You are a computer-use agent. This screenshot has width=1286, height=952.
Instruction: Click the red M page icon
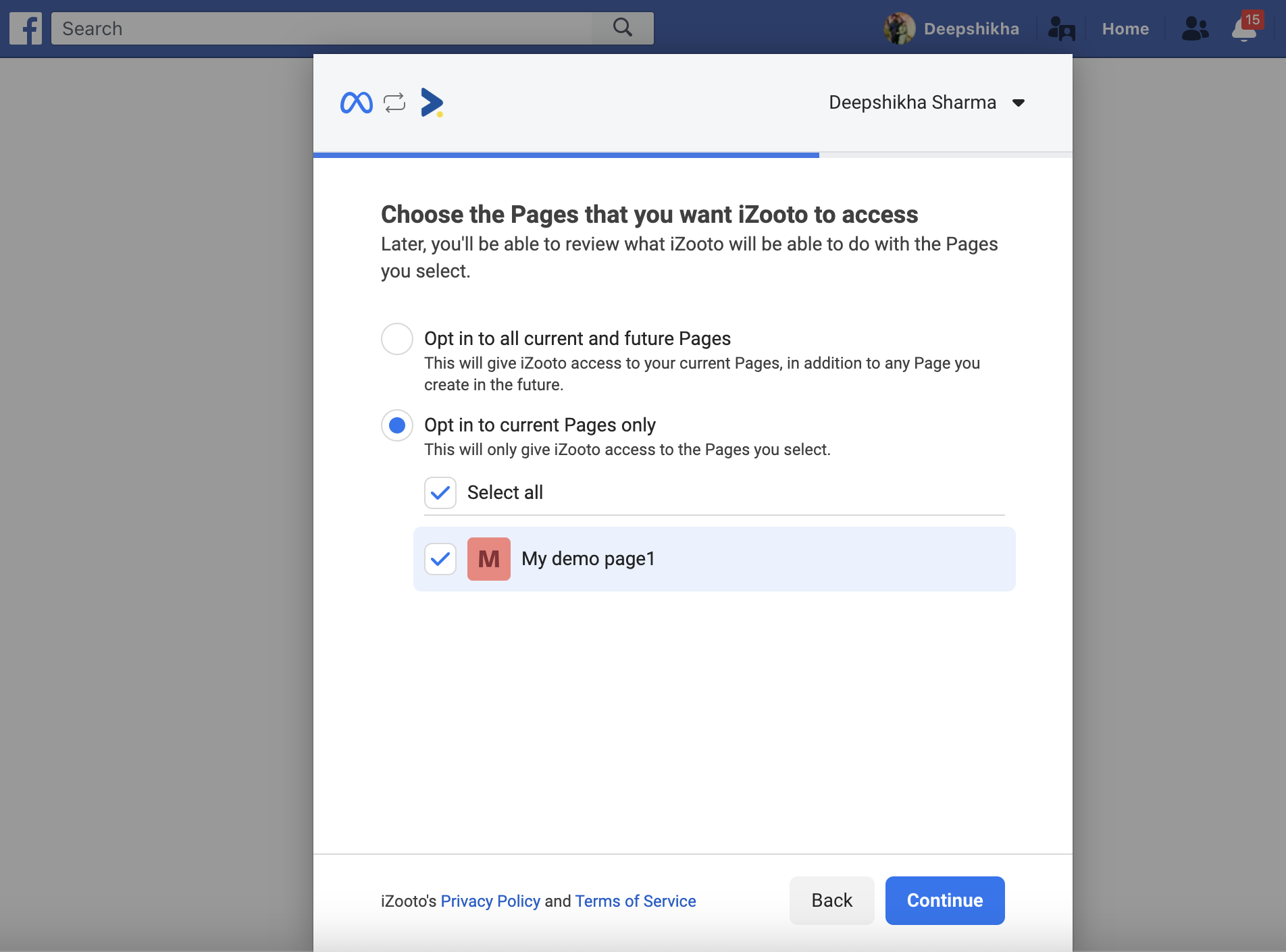(x=489, y=559)
